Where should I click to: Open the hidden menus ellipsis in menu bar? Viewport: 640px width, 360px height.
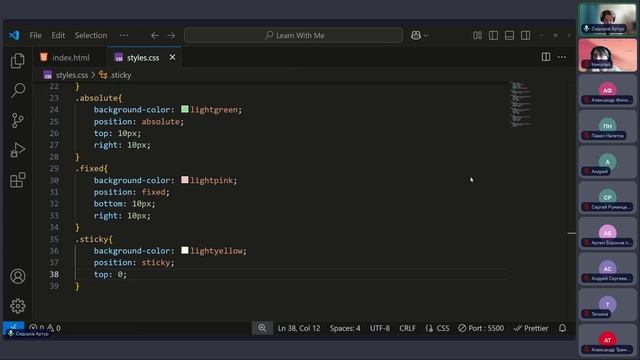(x=124, y=36)
